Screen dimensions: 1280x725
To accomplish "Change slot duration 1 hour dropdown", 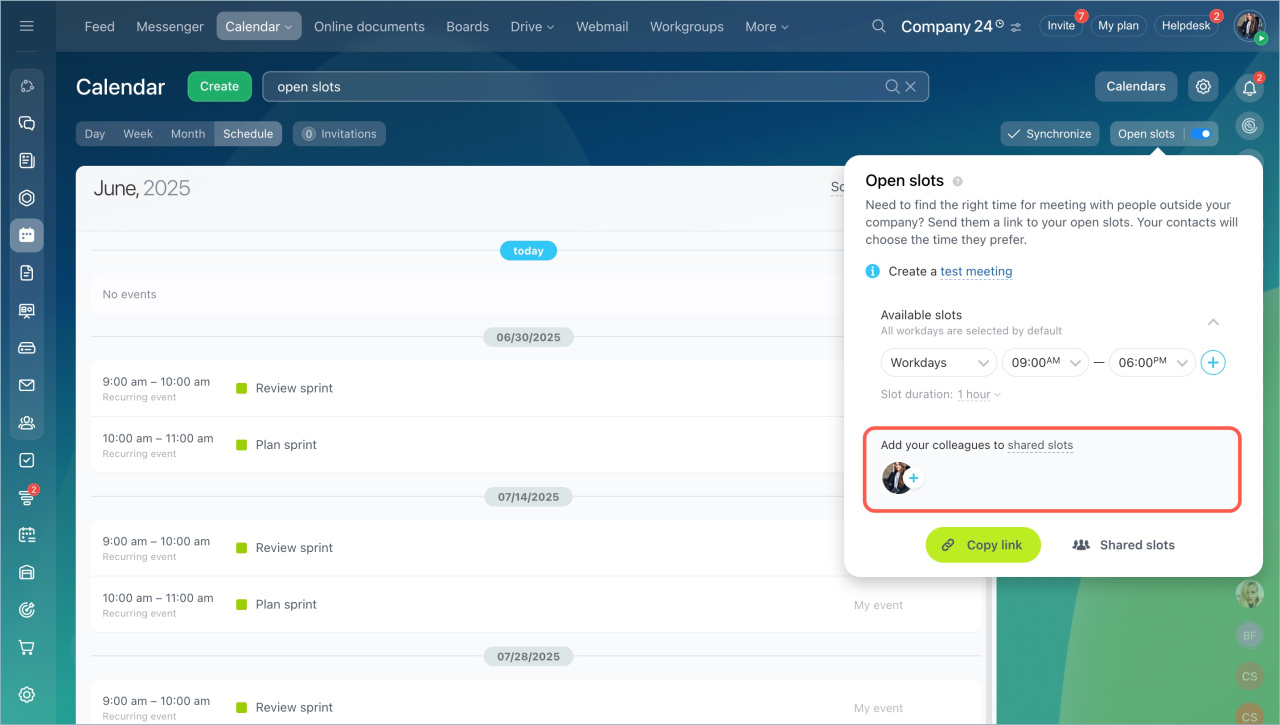I will [978, 395].
